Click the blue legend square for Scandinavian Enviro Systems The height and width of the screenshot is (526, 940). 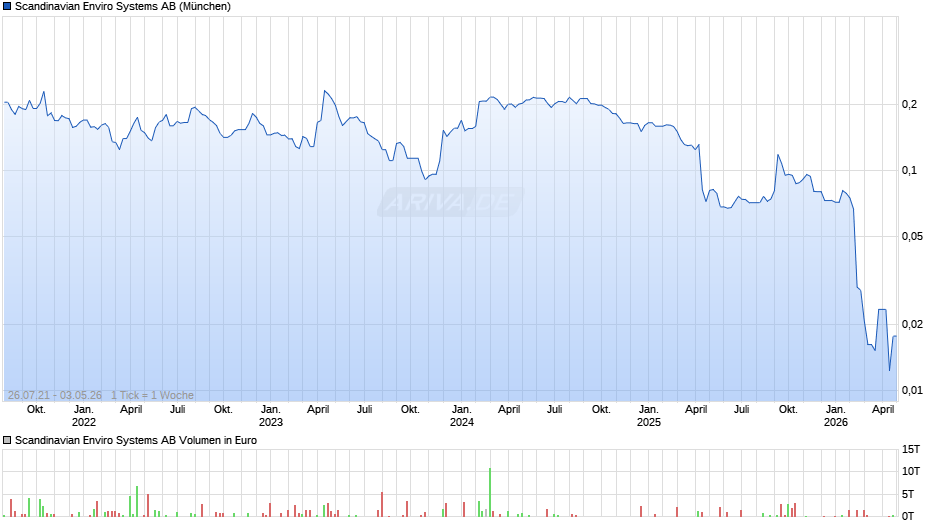(x=7, y=7)
